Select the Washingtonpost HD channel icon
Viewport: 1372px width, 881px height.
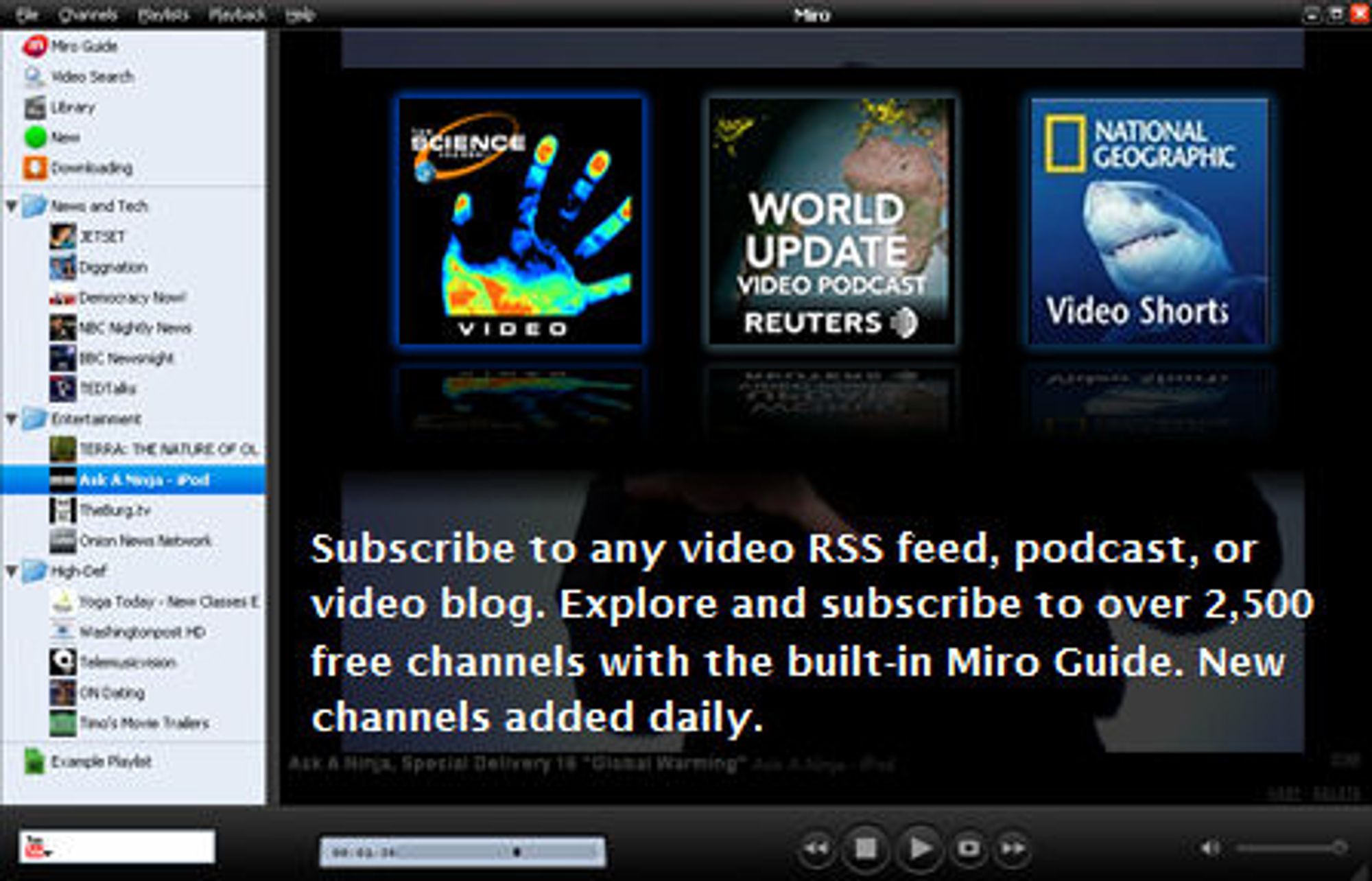tap(62, 632)
